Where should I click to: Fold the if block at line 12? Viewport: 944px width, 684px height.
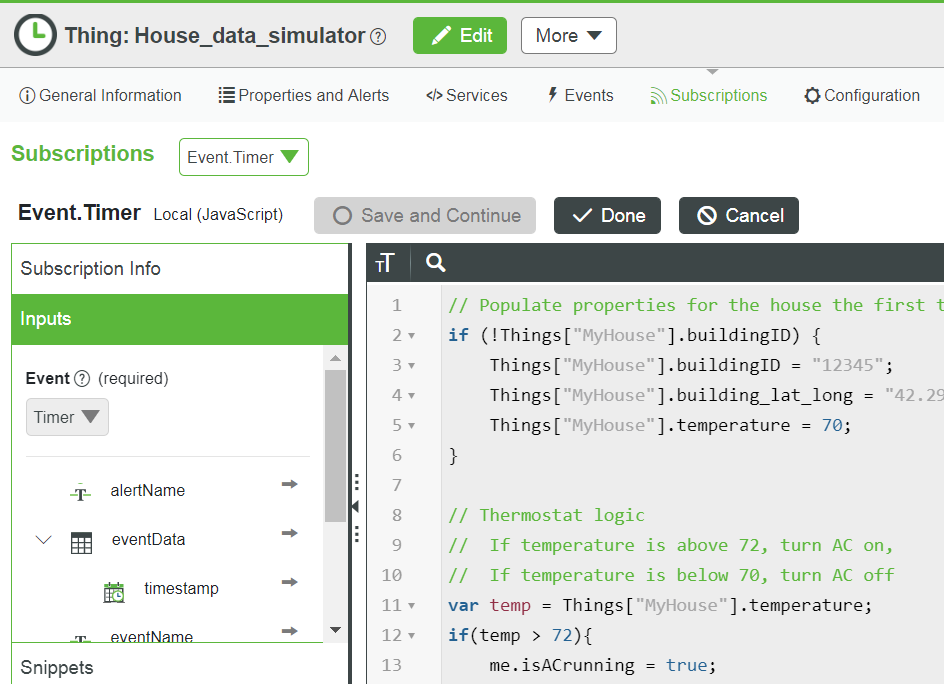point(412,636)
